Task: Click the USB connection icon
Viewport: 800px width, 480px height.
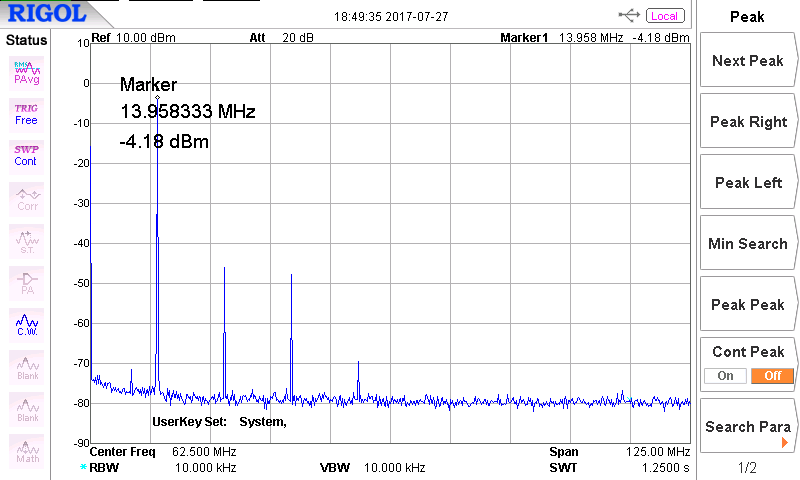Action: (630, 15)
